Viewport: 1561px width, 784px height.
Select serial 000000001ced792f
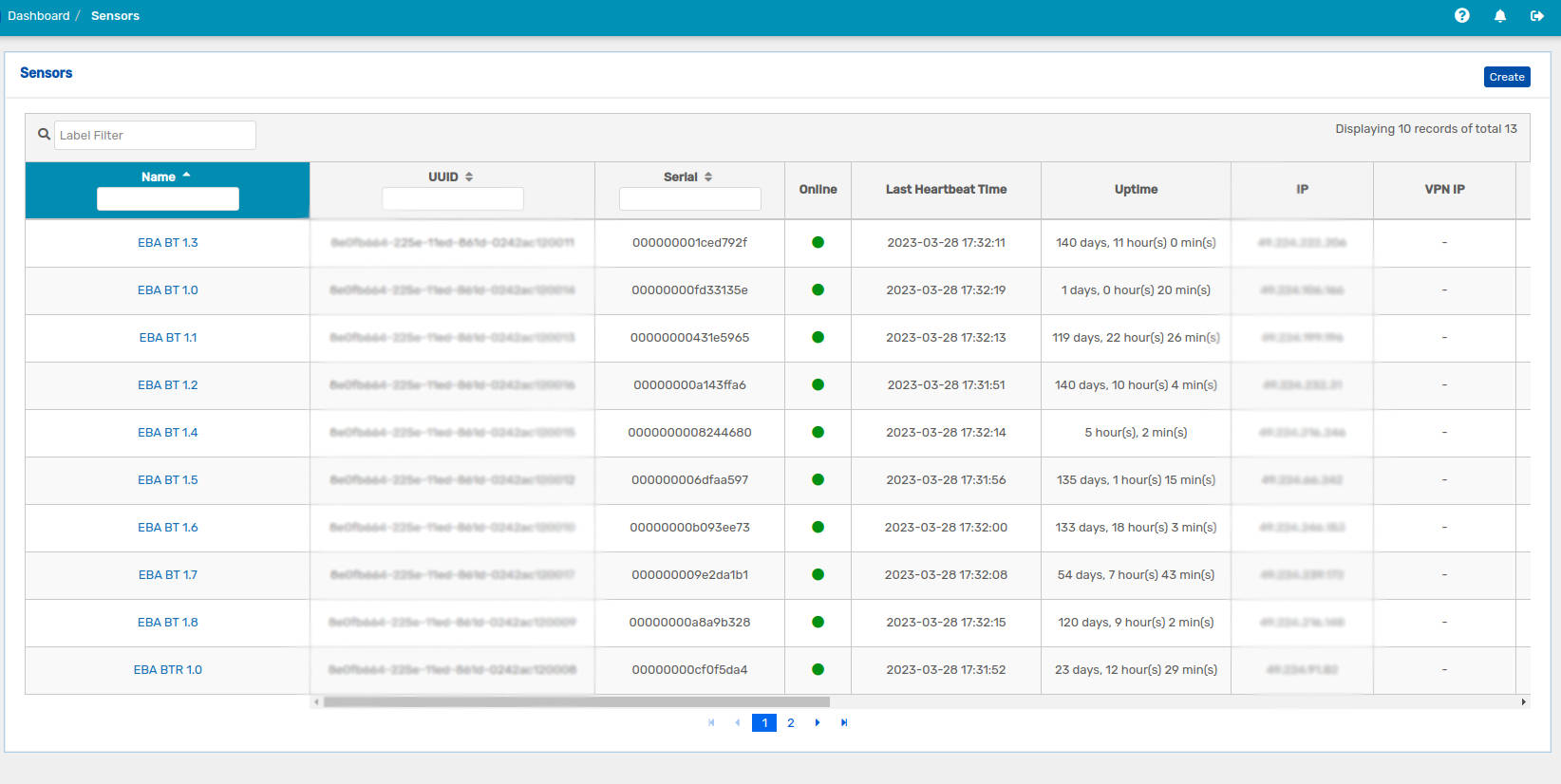click(690, 243)
